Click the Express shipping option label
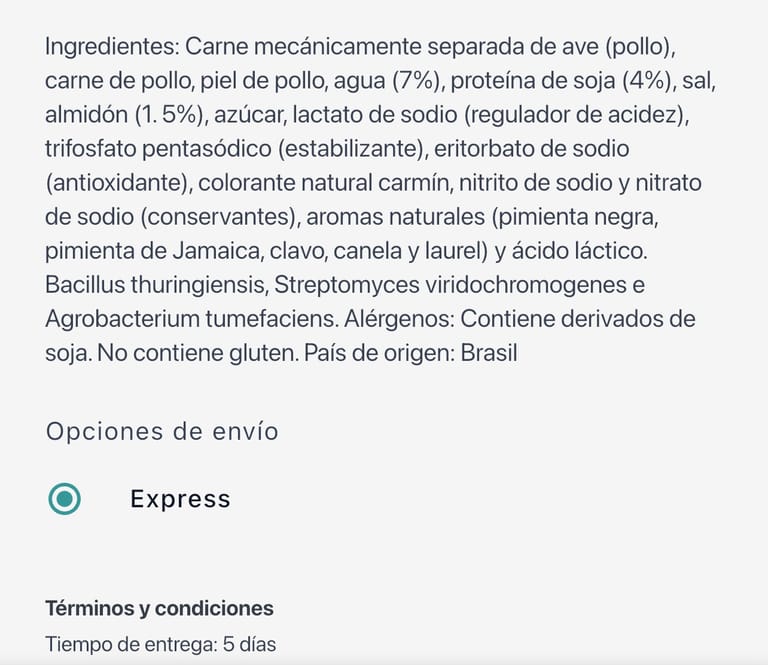The image size is (768, 665). pos(180,499)
